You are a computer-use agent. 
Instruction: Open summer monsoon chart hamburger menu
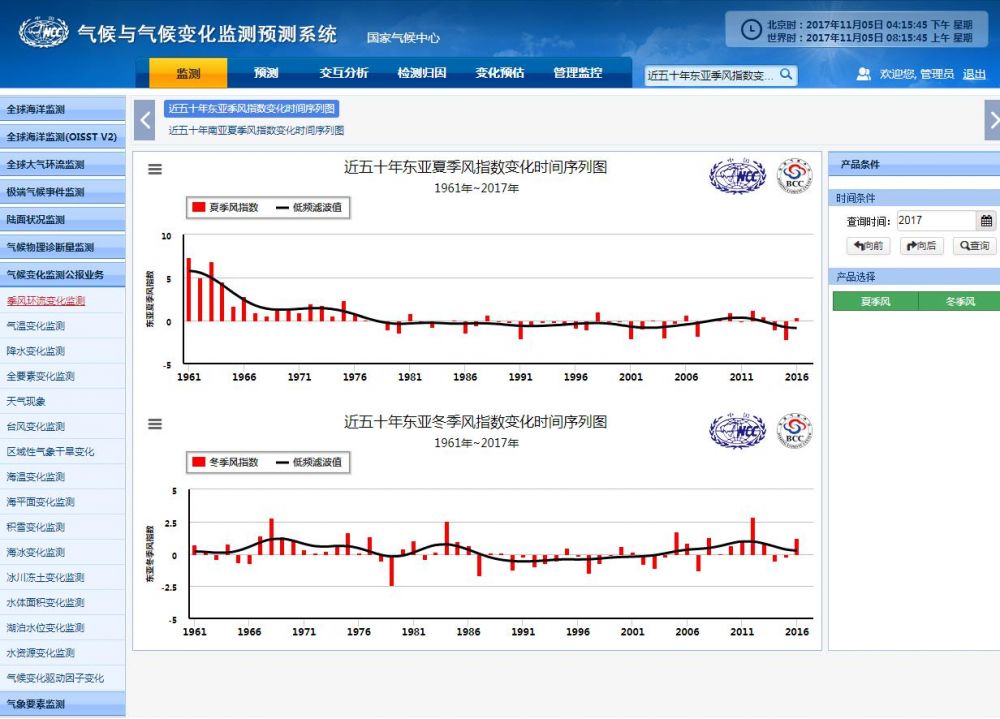coord(155,169)
